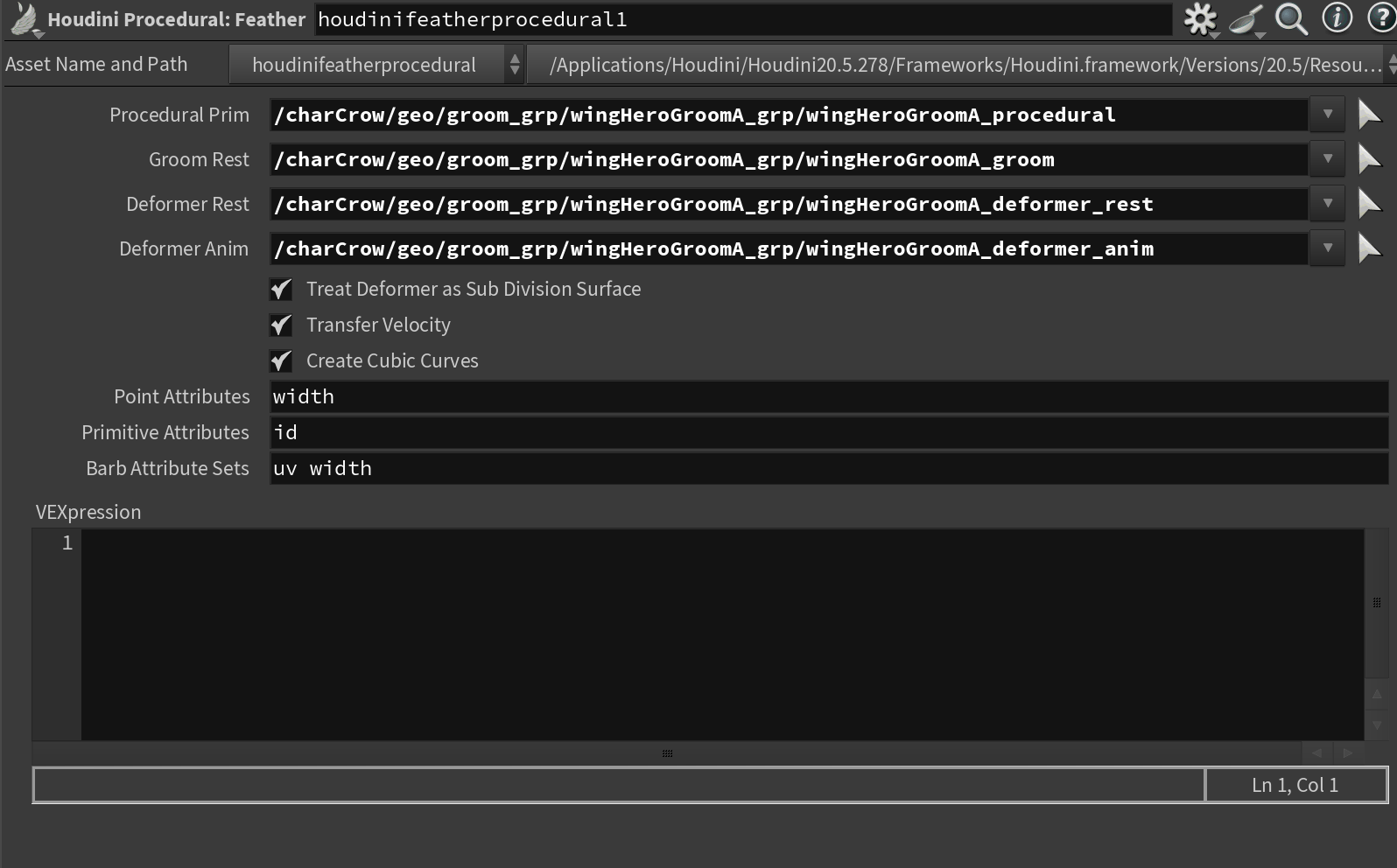Open the clean/brush tool icon in header
Image resolution: width=1397 pixels, height=868 pixels.
(x=1246, y=18)
